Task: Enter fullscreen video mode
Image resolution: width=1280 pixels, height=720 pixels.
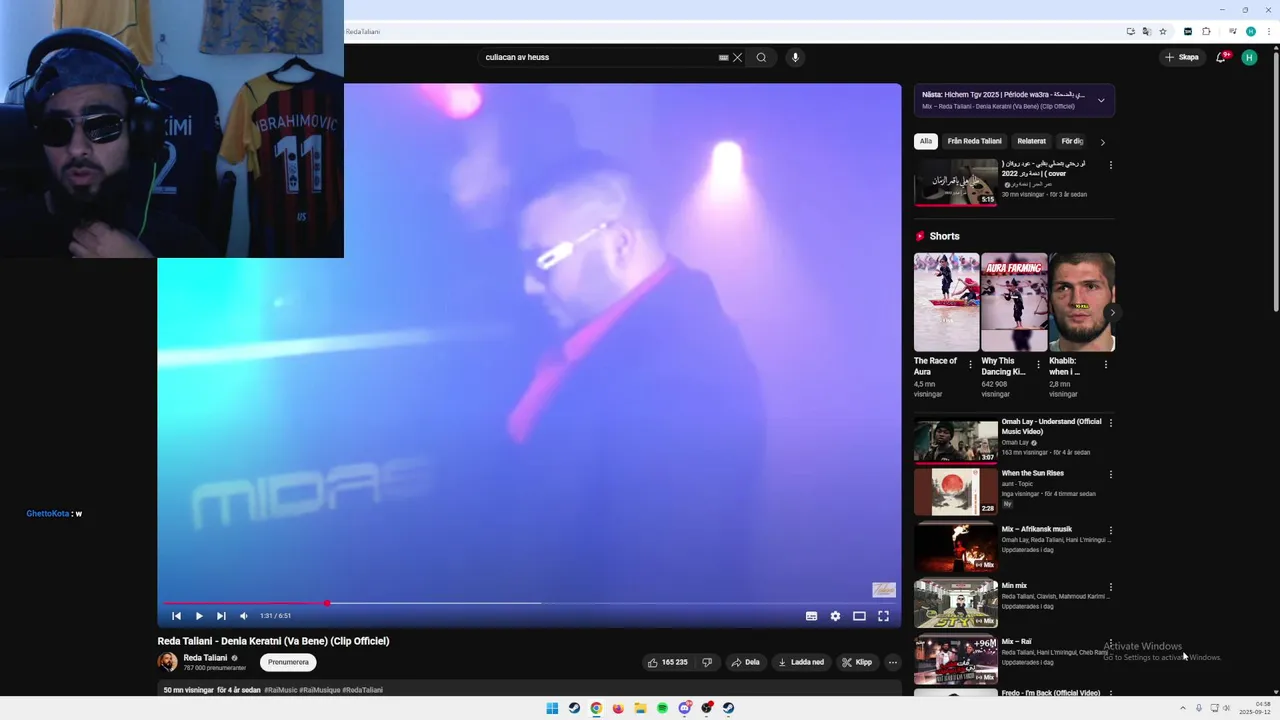Action: [883, 616]
